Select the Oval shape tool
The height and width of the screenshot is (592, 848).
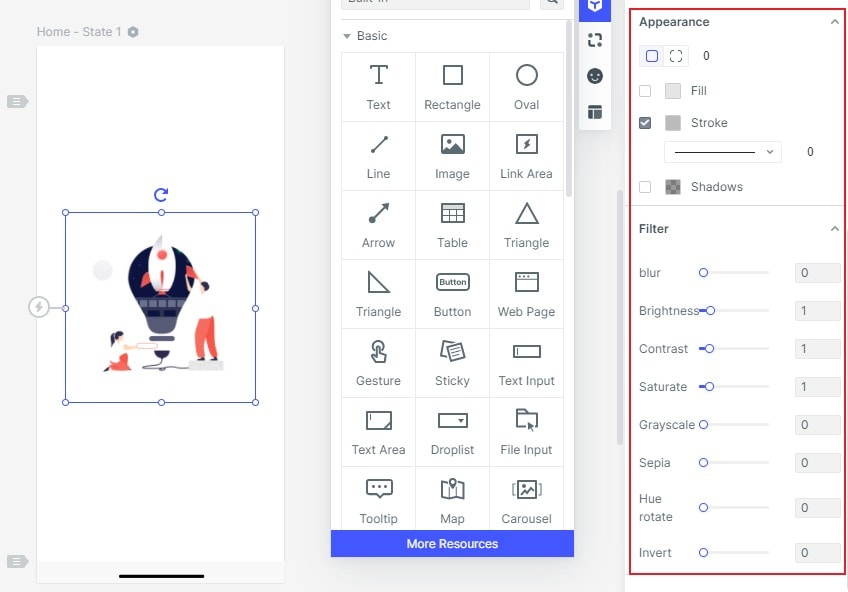pos(526,87)
